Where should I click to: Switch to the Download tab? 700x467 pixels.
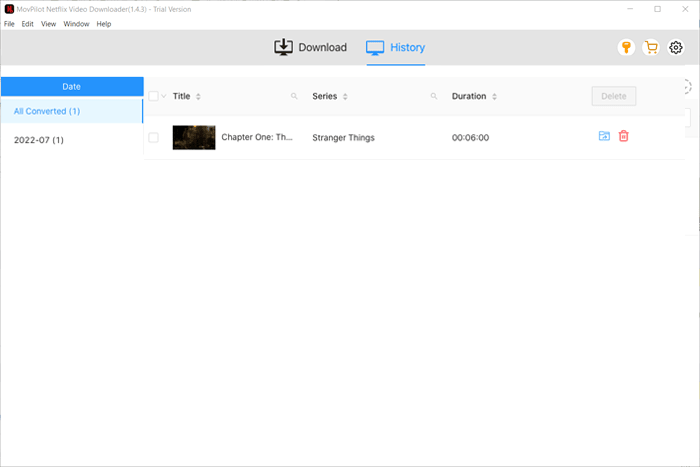[x=310, y=47]
